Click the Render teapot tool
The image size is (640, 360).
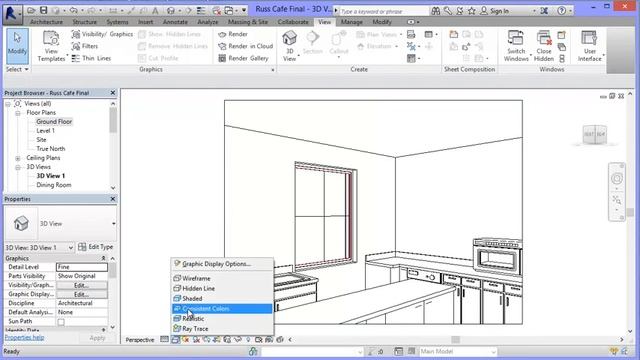click(233, 34)
